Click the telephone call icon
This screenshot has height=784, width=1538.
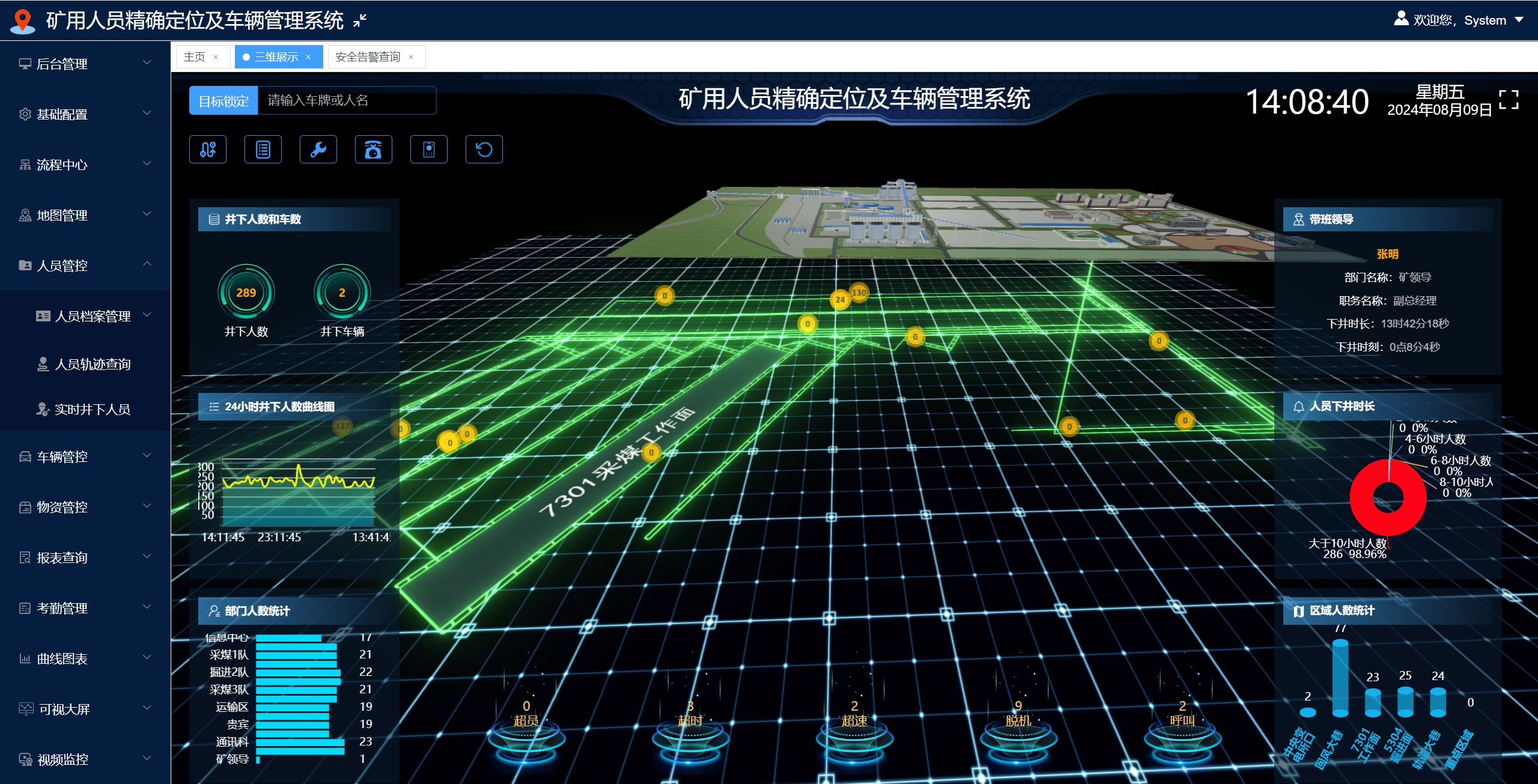click(x=374, y=149)
